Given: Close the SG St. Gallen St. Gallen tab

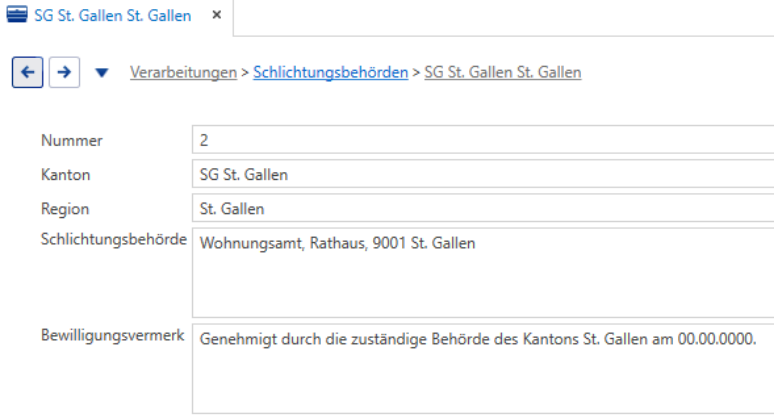Looking at the screenshot, I should 216,15.
